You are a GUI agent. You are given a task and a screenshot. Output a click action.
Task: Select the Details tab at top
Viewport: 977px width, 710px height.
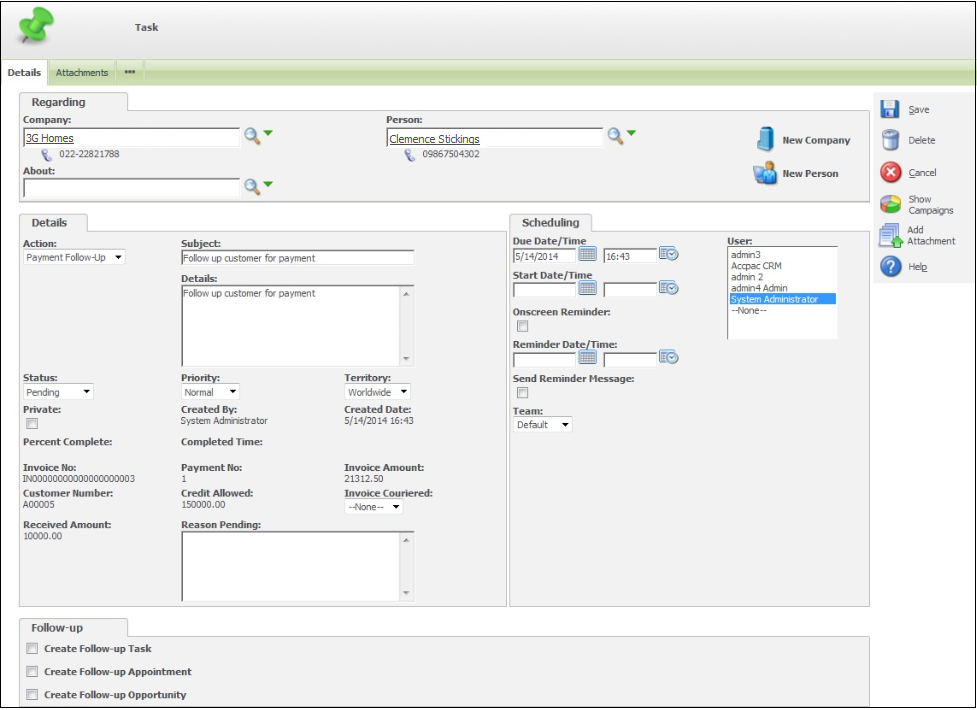tap(24, 73)
